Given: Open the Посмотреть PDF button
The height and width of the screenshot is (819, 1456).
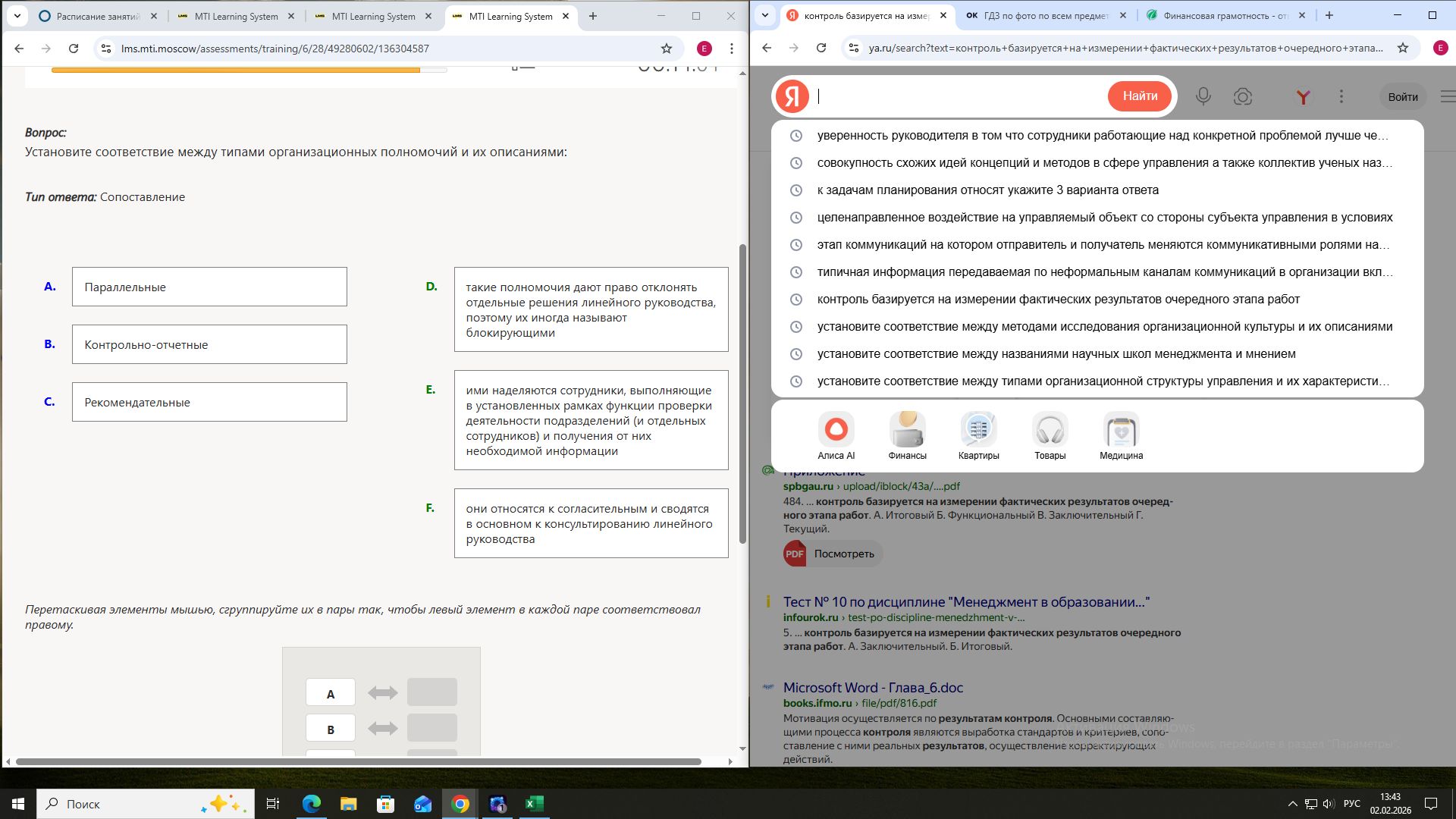Looking at the screenshot, I should (x=833, y=554).
